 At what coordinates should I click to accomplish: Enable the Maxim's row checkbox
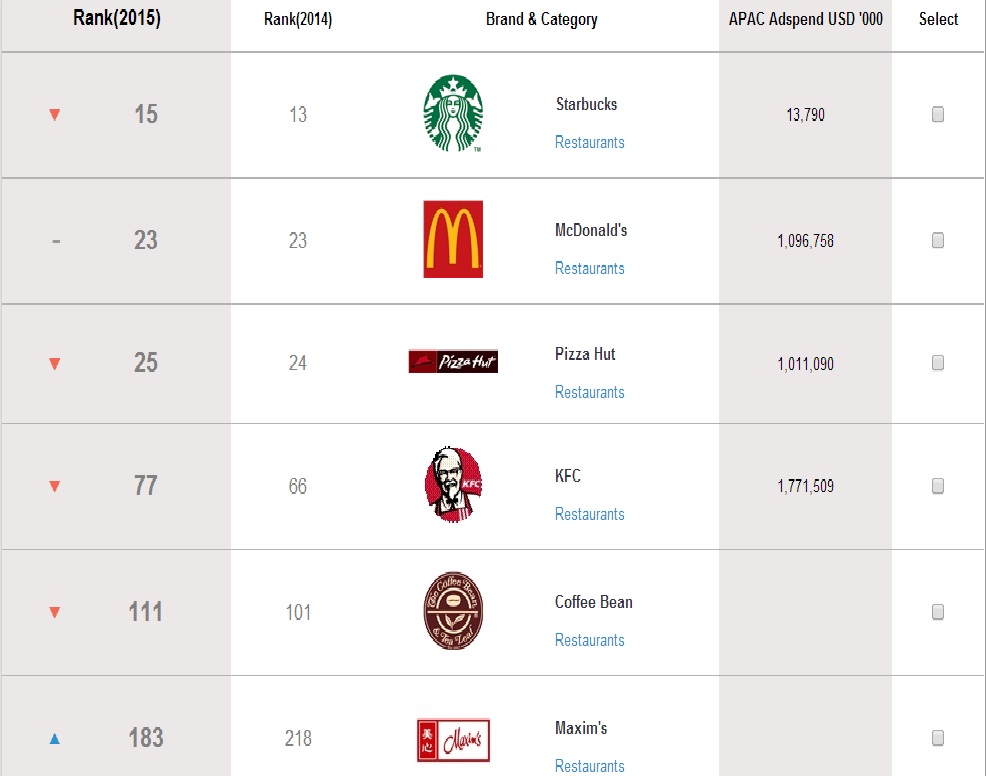[938, 738]
